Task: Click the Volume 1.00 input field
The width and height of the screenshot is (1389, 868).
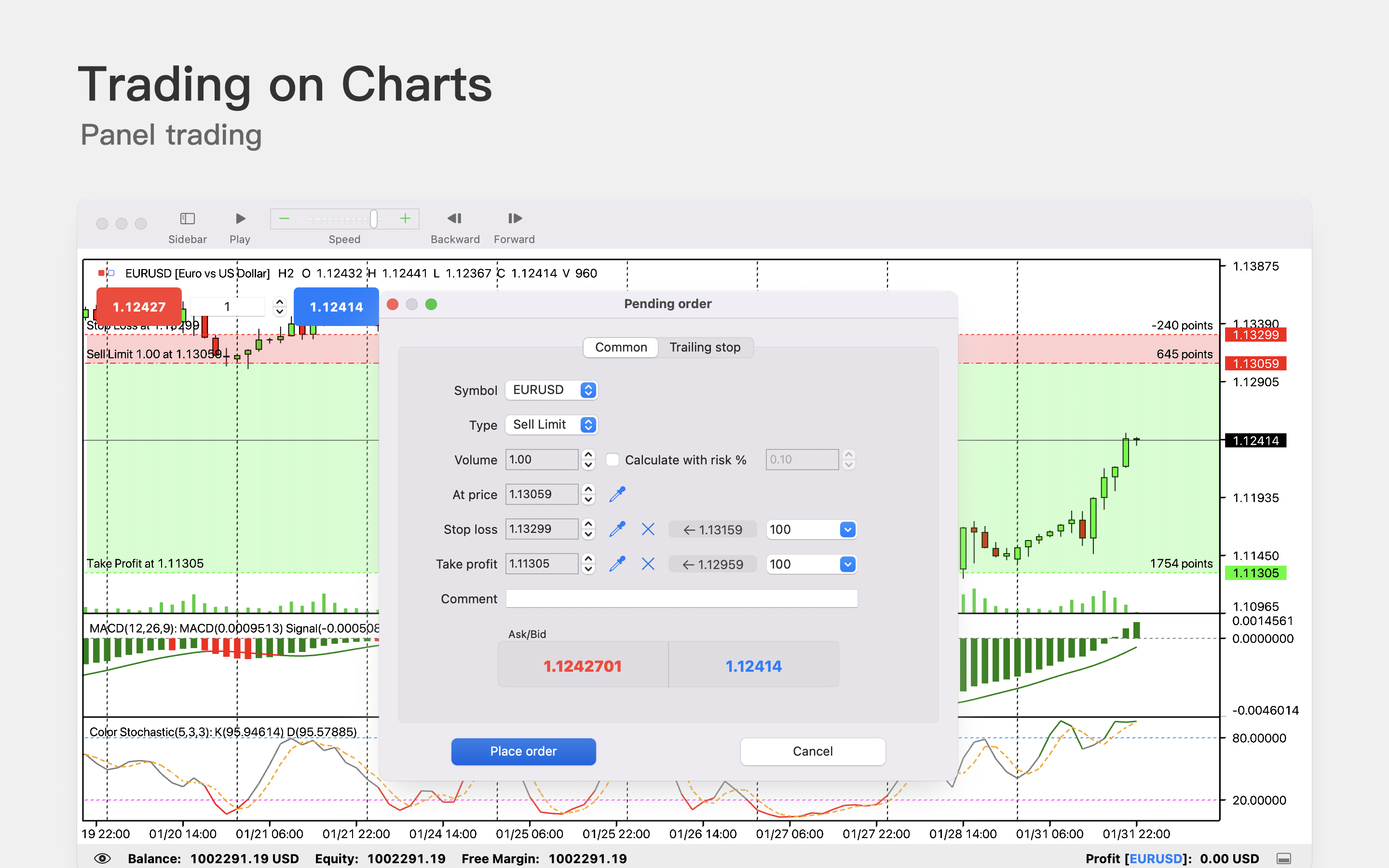Action: pyautogui.click(x=541, y=460)
